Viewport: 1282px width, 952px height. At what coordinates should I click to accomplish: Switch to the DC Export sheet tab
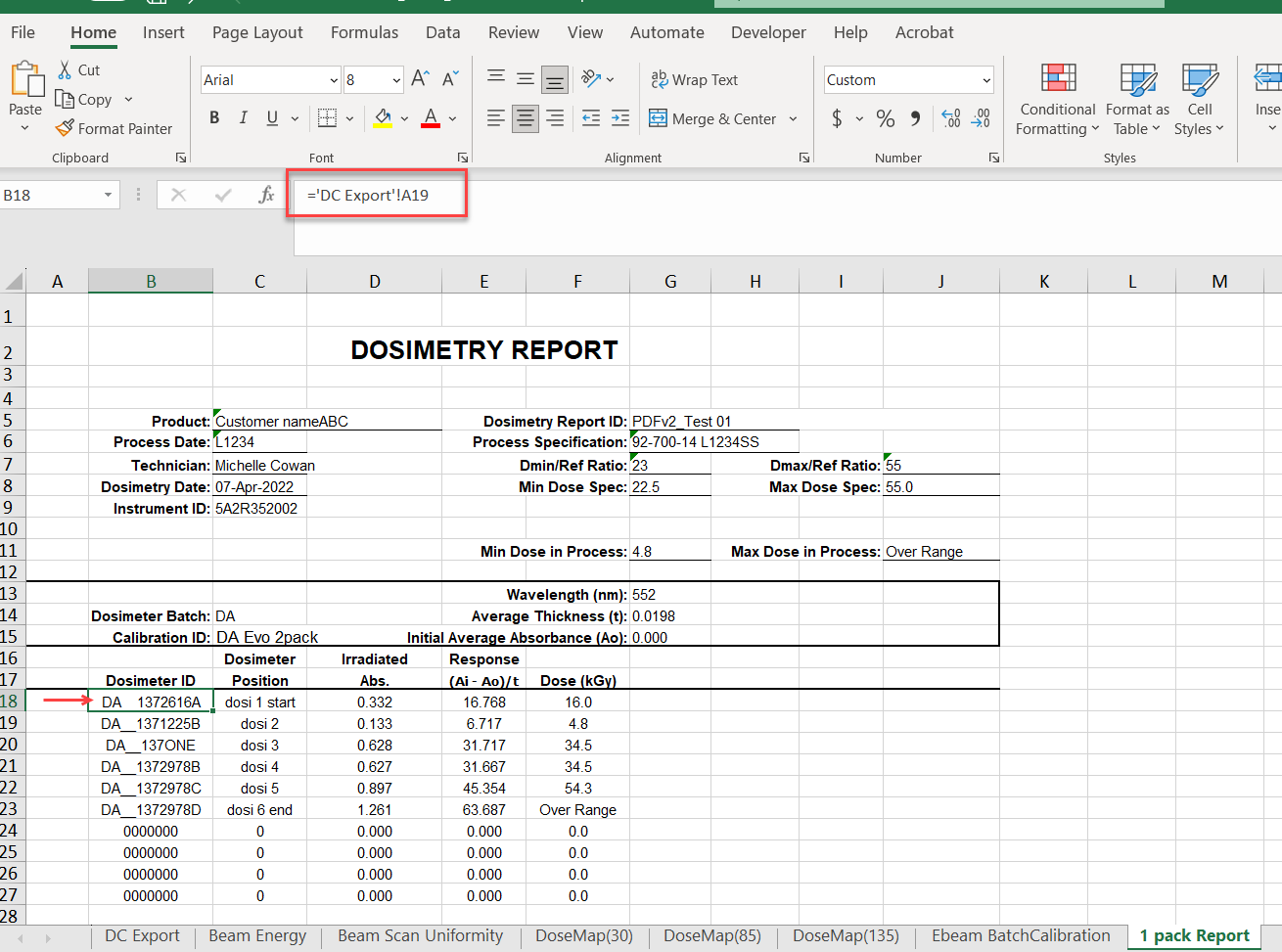pyautogui.click(x=142, y=936)
